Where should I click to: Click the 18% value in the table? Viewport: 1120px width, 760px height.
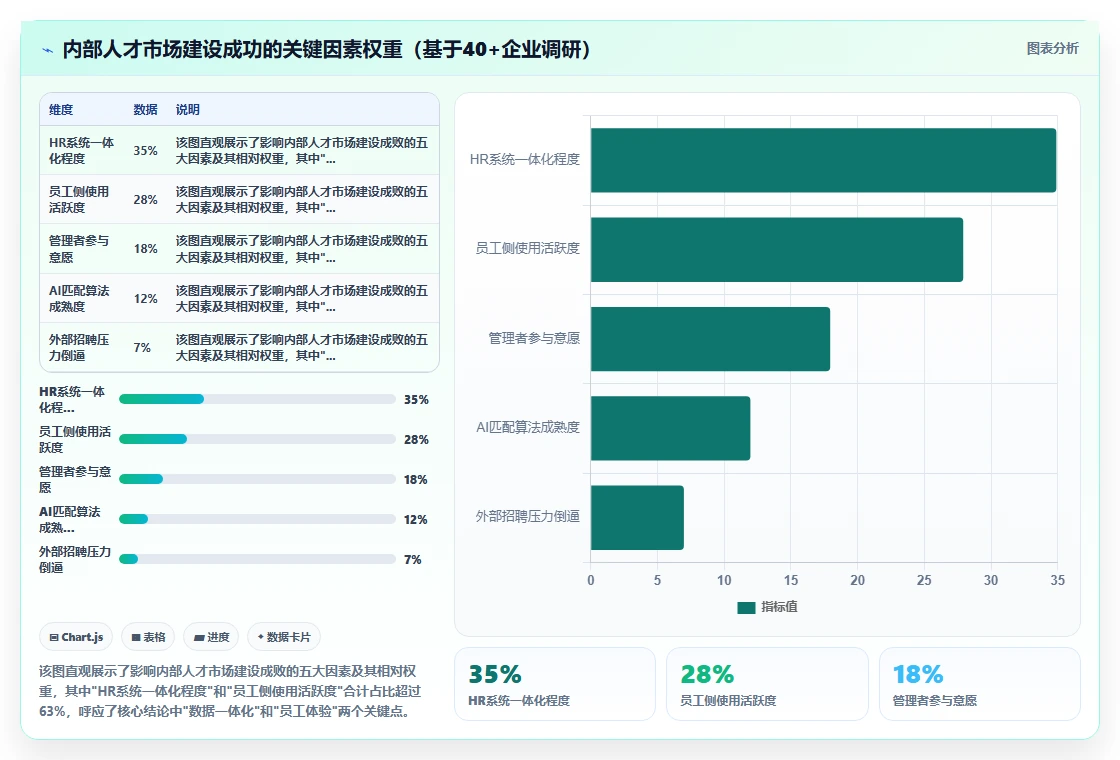[145, 249]
